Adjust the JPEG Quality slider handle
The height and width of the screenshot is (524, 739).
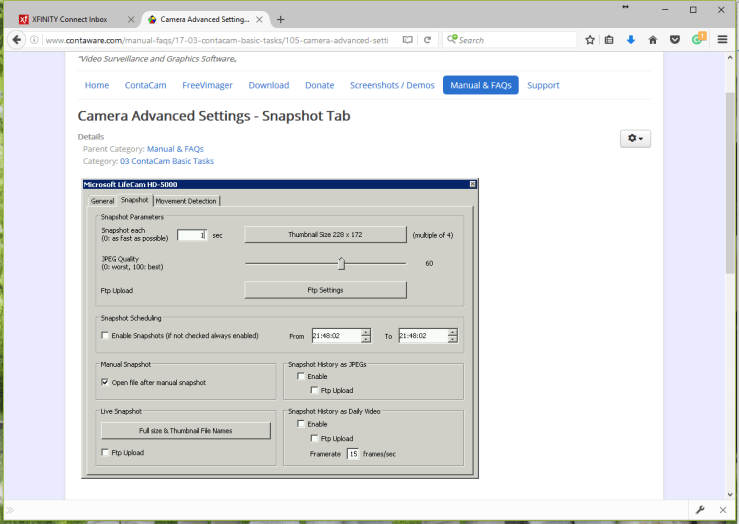coord(341,264)
